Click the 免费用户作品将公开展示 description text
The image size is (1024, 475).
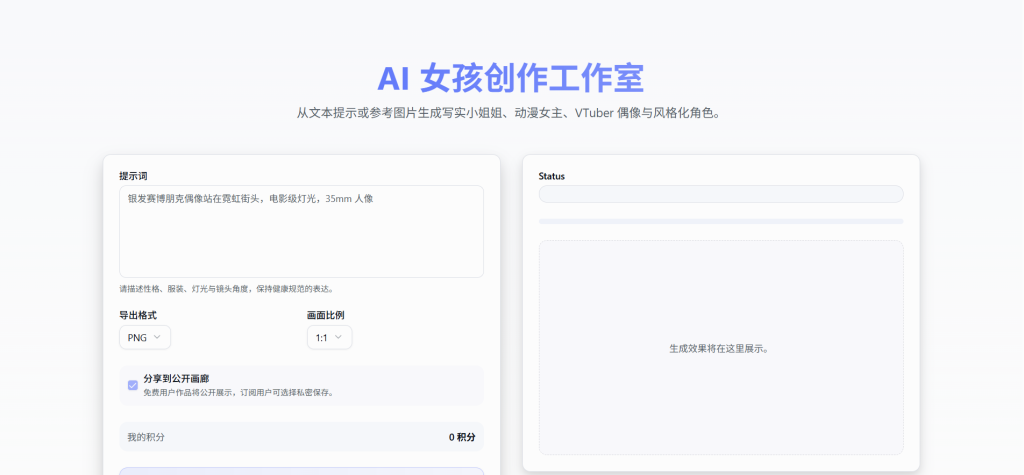pyautogui.click(x=238, y=393)
